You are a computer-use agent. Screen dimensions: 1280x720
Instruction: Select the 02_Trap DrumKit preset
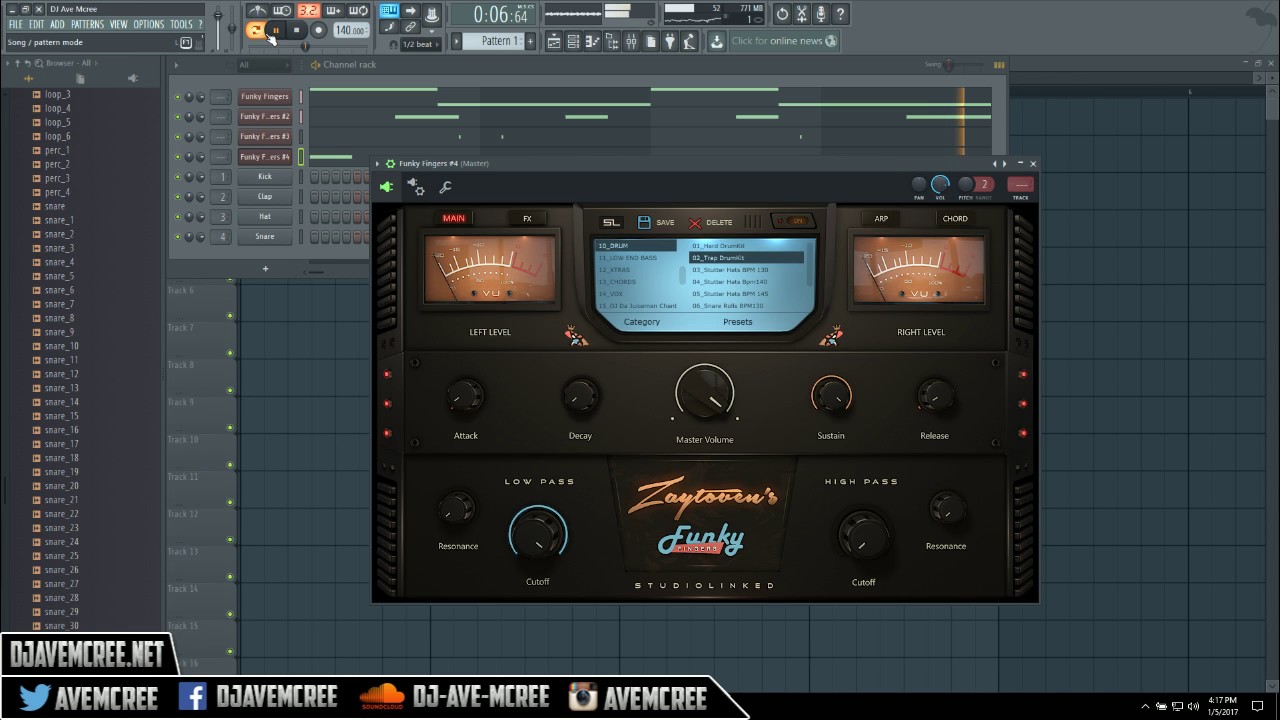[x=740, y=257]
